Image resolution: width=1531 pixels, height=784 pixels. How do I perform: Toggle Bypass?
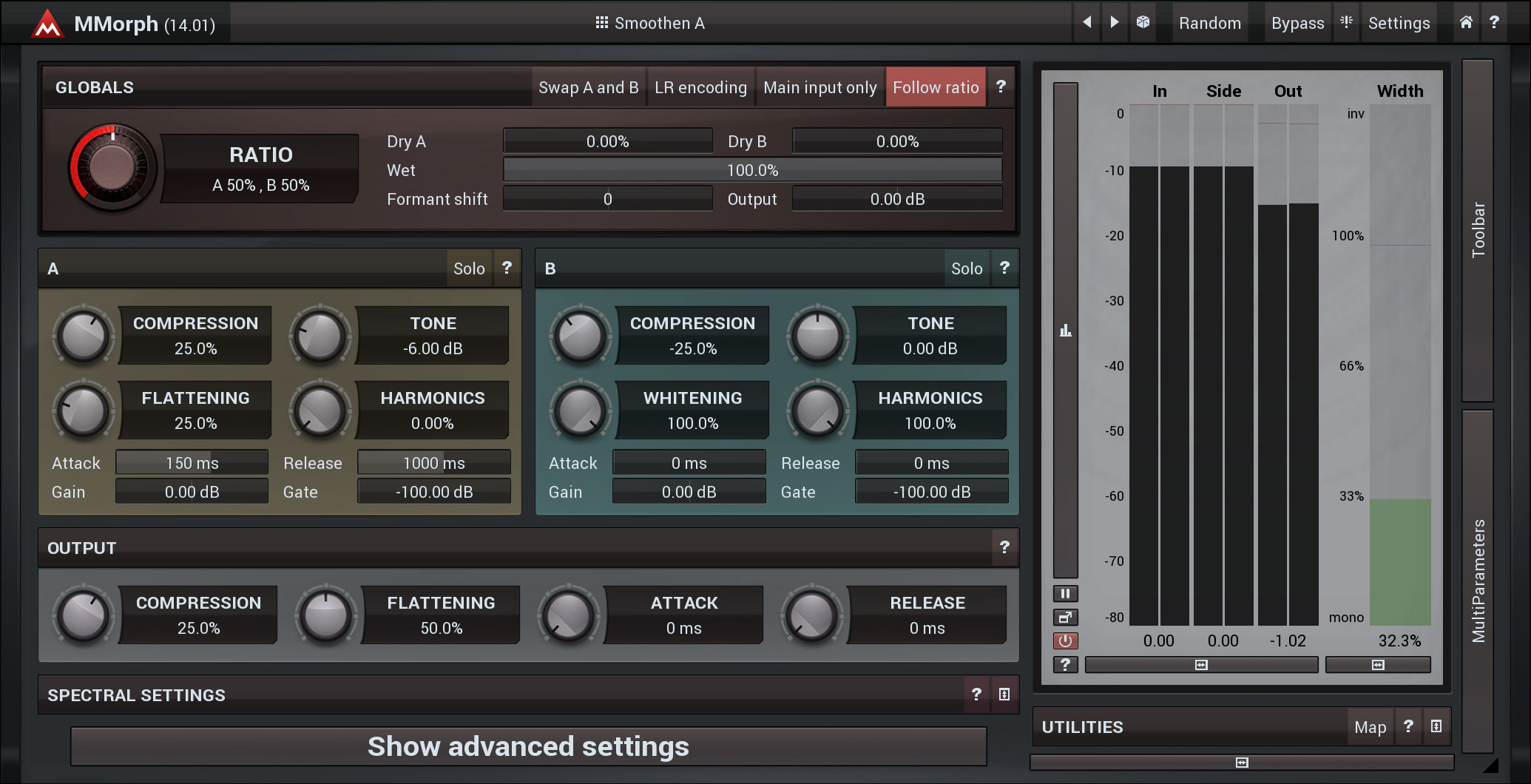pyautogui.click(x=1297, y=23)
